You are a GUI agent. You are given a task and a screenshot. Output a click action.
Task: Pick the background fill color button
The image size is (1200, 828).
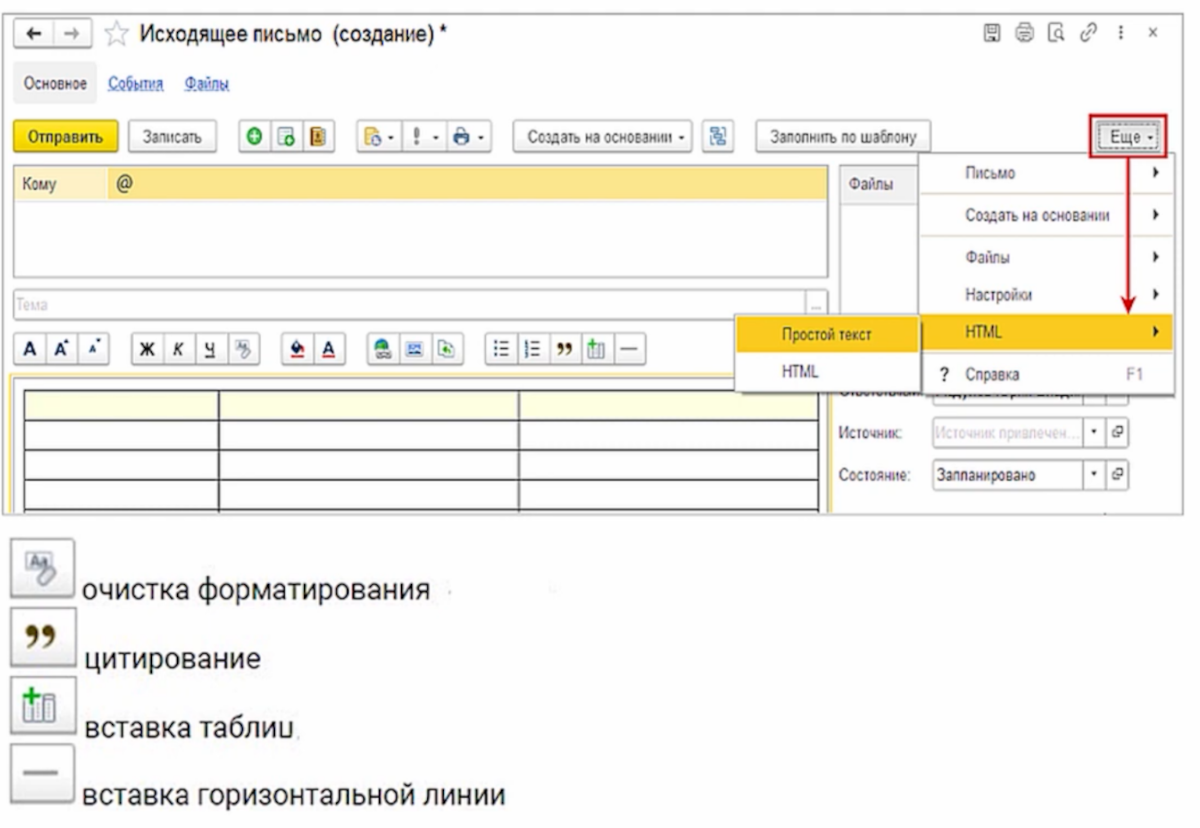click(x=298, y=349)
